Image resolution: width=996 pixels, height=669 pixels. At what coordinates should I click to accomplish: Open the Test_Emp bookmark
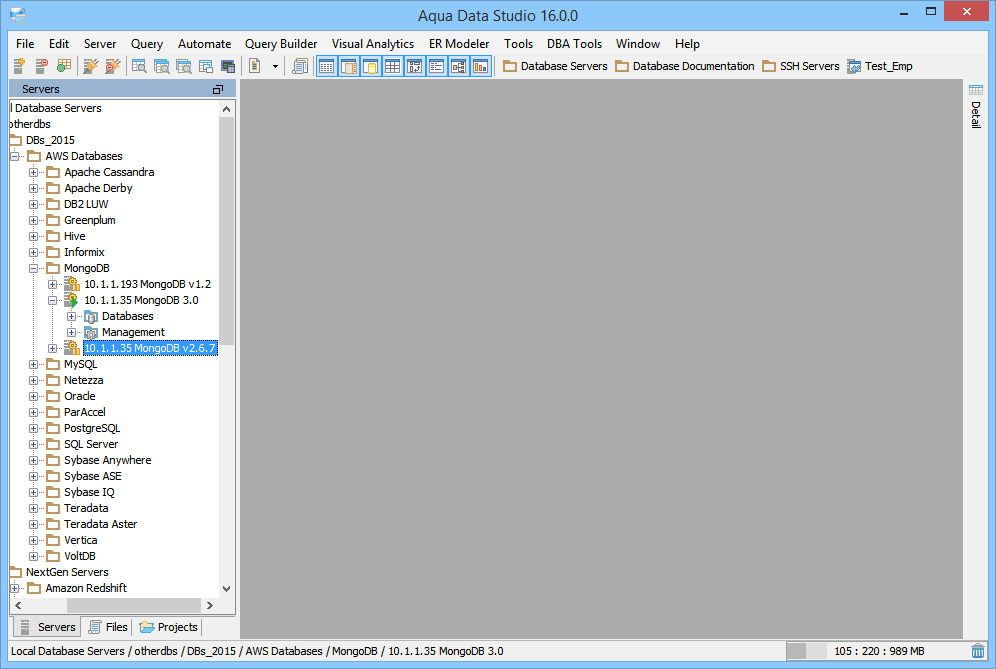pos(880,66)
